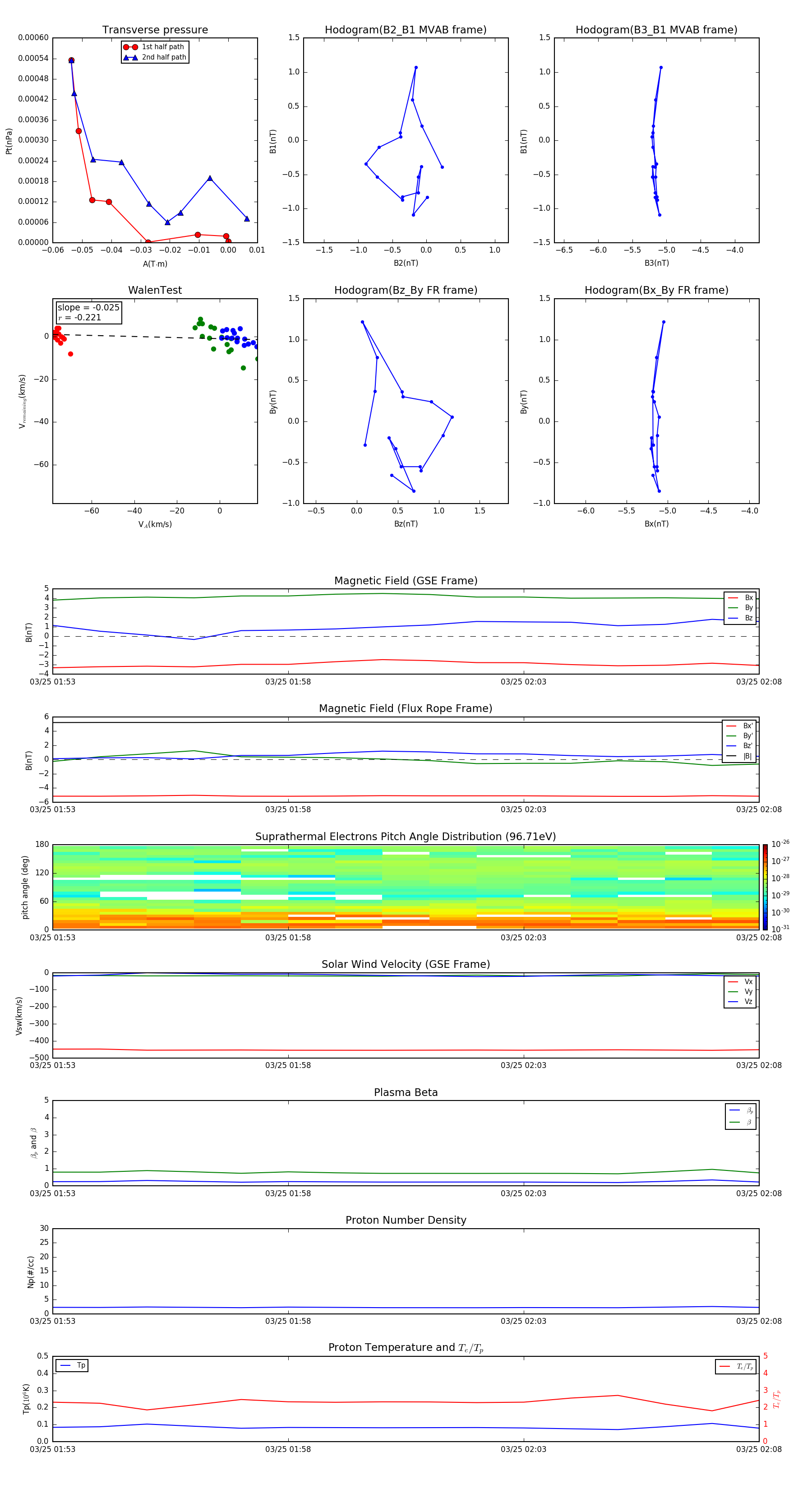This screenshot has width=812, height=1489.
Task: Click the 'Bx(nT)' x-axis label
Action: (656, 524)
